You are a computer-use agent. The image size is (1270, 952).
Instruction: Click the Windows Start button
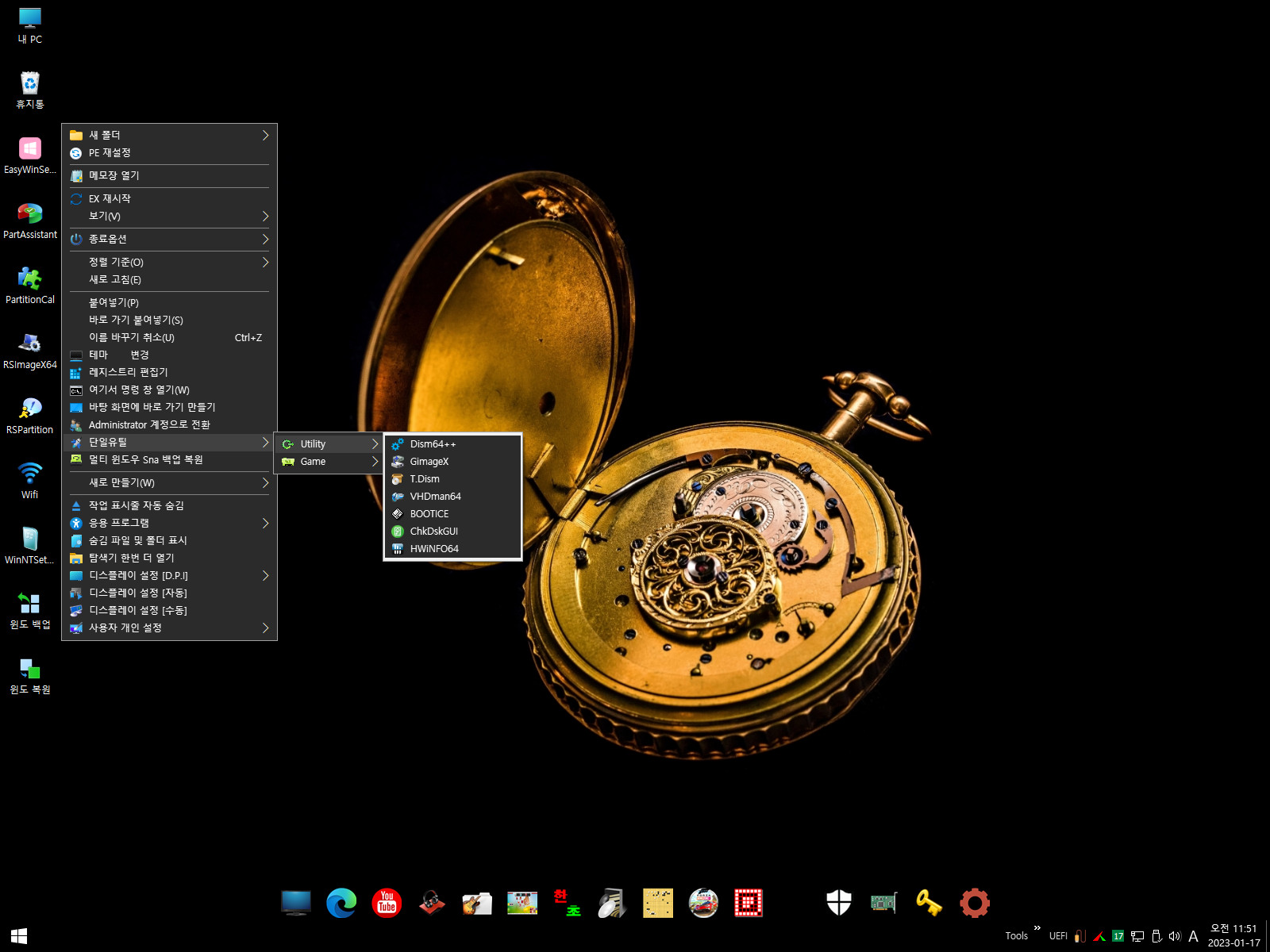click(19, 936)
